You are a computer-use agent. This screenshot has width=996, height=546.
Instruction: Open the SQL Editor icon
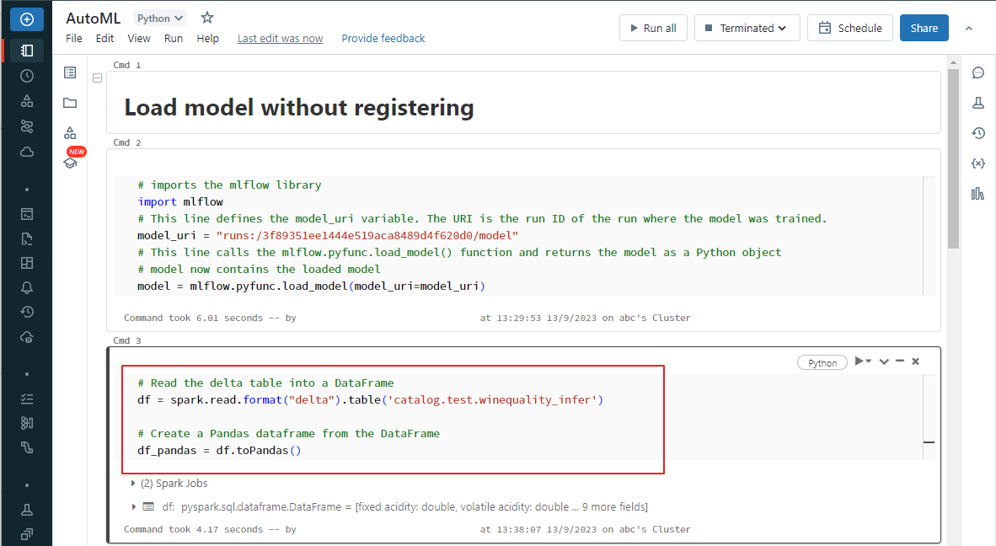point(27,214)
